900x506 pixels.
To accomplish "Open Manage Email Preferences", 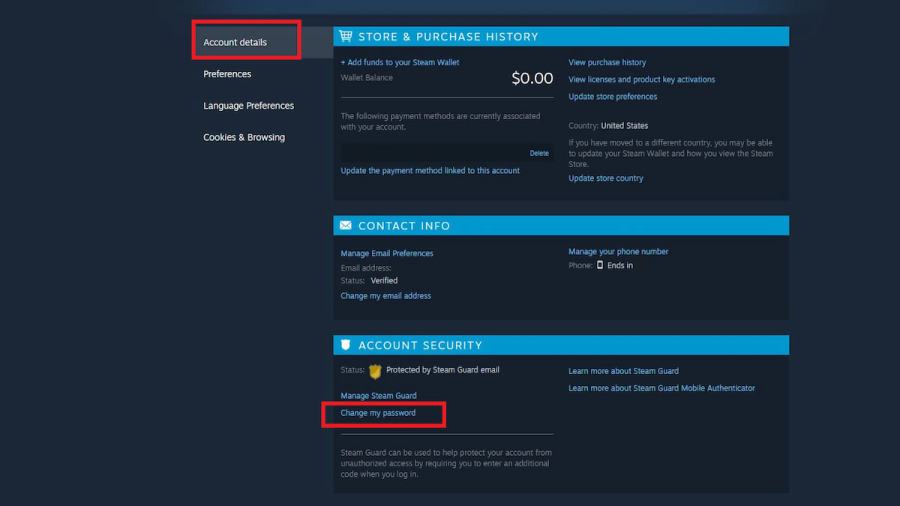I will point(387,253).
